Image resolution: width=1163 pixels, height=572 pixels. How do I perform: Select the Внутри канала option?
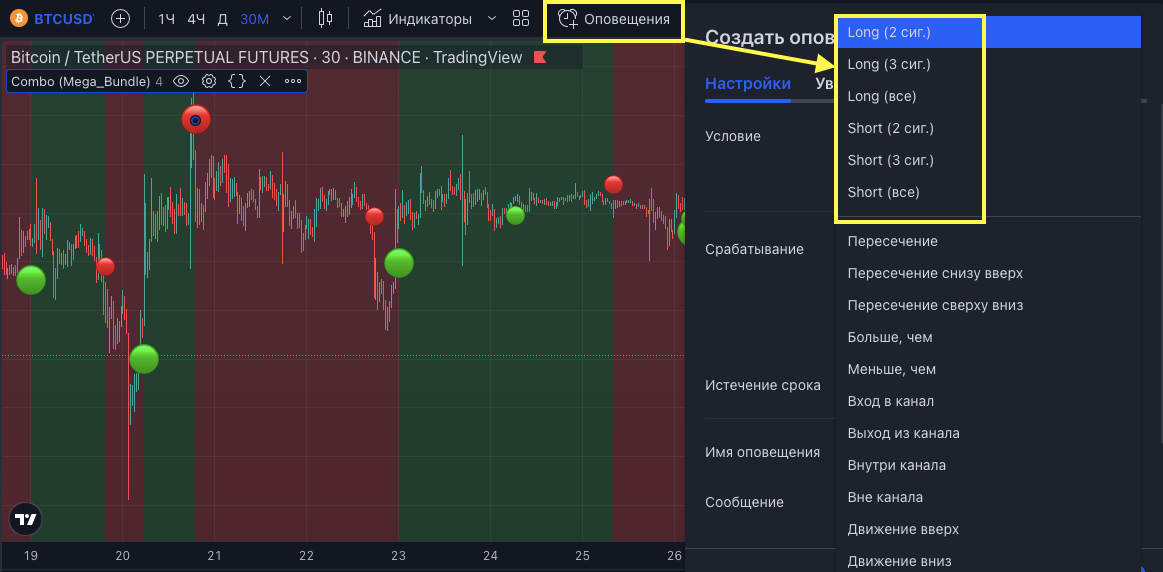[x=988, y=465]
